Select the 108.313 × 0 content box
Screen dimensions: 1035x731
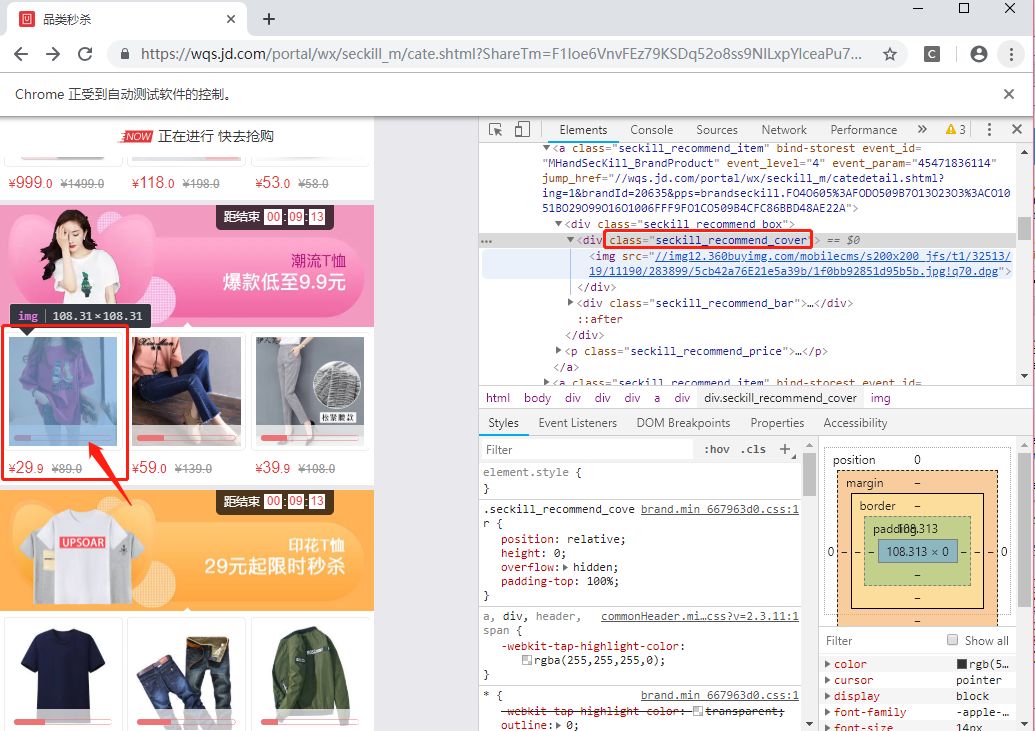(918, 551)
